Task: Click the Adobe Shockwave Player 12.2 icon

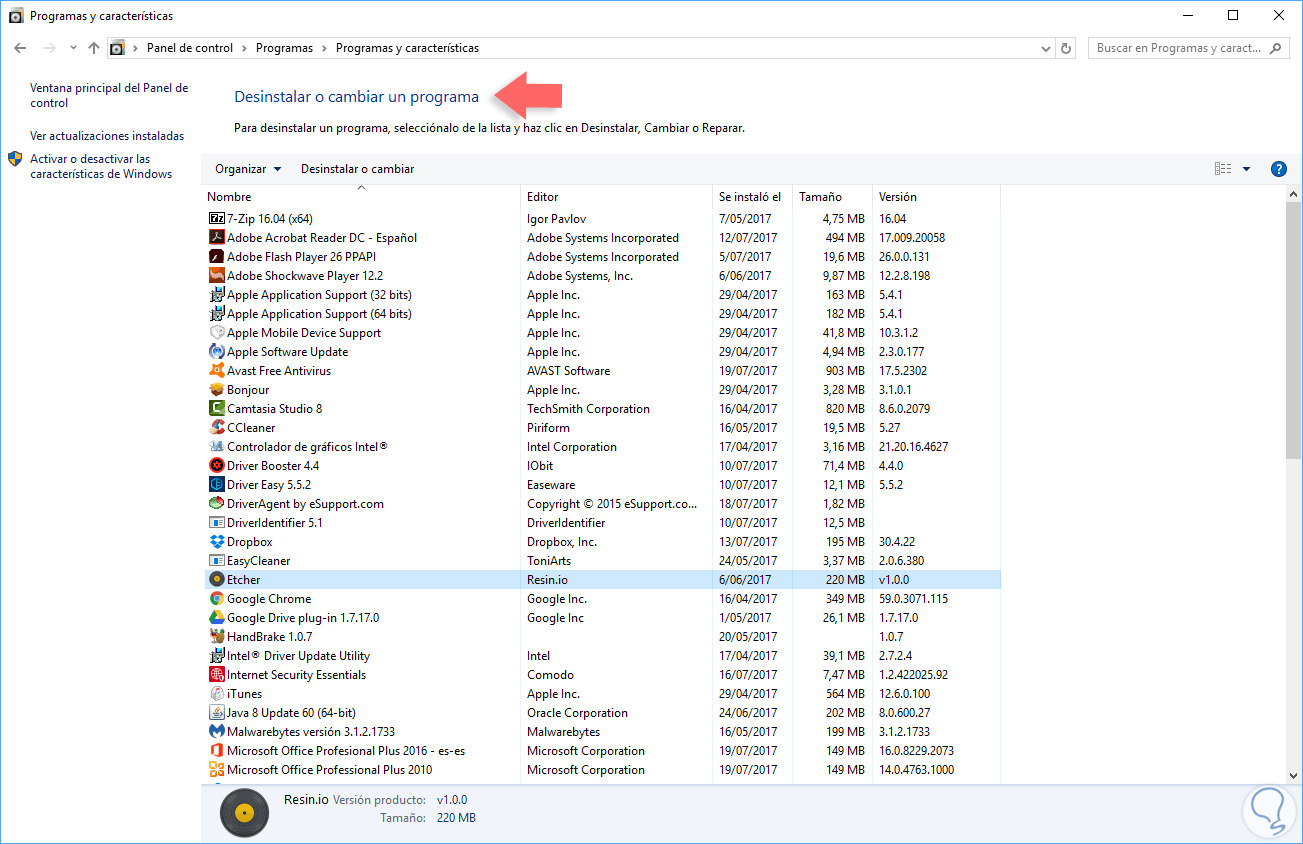Action: [217, 275]
